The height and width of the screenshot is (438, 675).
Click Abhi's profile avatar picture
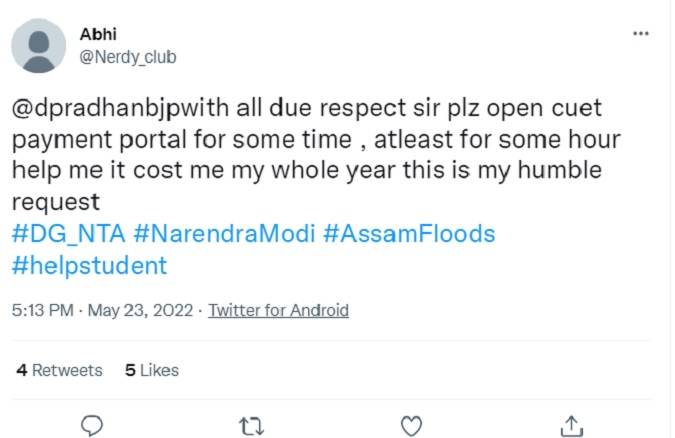pyautogui.click(x=39, y=46)
